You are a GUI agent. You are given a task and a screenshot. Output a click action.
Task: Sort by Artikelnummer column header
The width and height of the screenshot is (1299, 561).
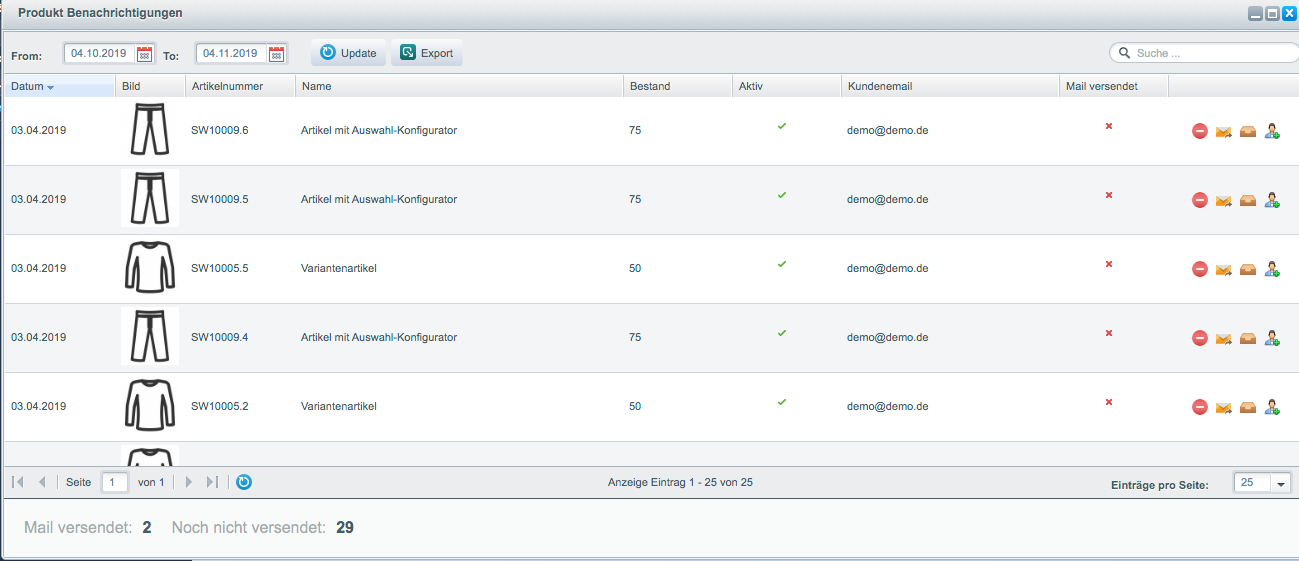tap(241, 86)
